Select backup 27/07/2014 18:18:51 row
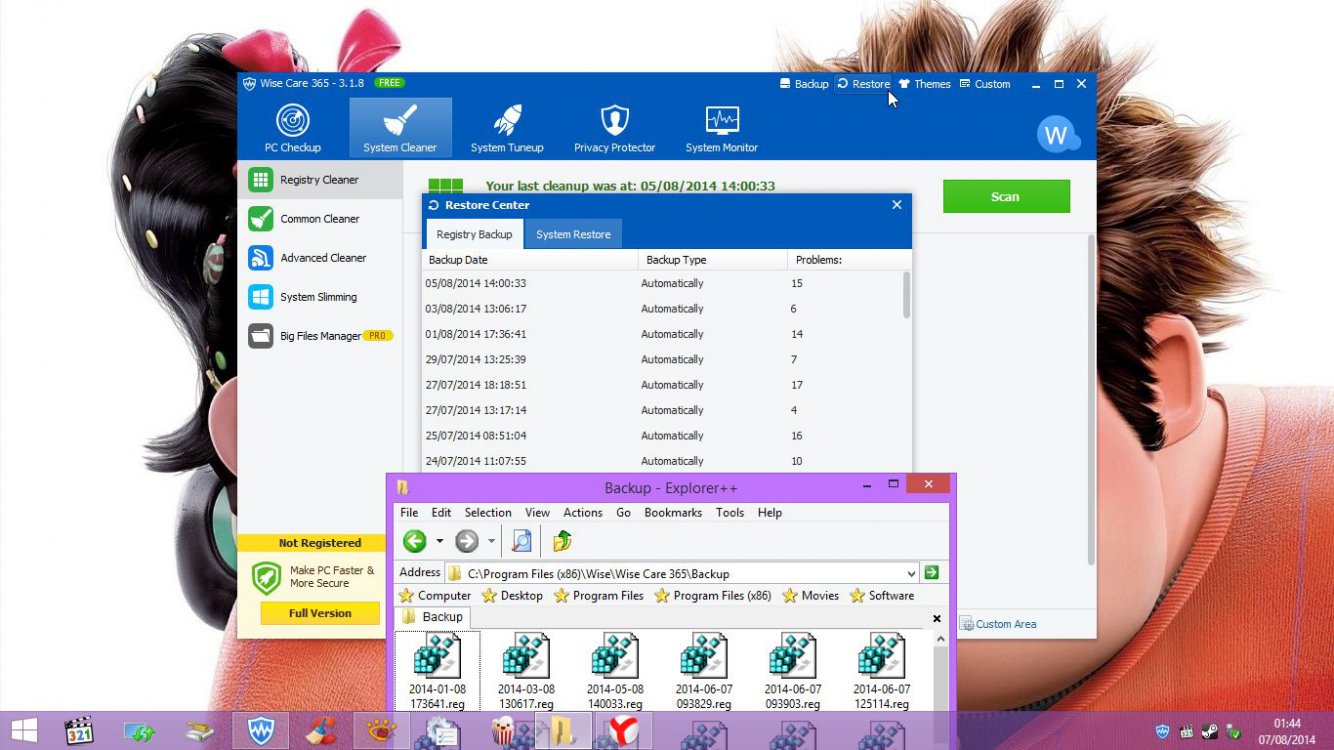The width and height of the screenshot is (1334, 750). [x=662, y=385]
